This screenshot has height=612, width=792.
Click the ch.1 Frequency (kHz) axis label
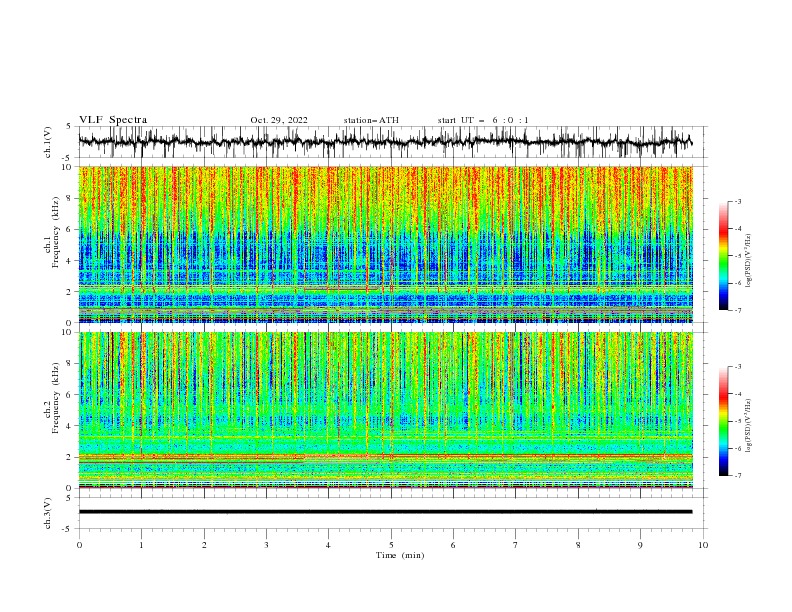click(52, 233)
